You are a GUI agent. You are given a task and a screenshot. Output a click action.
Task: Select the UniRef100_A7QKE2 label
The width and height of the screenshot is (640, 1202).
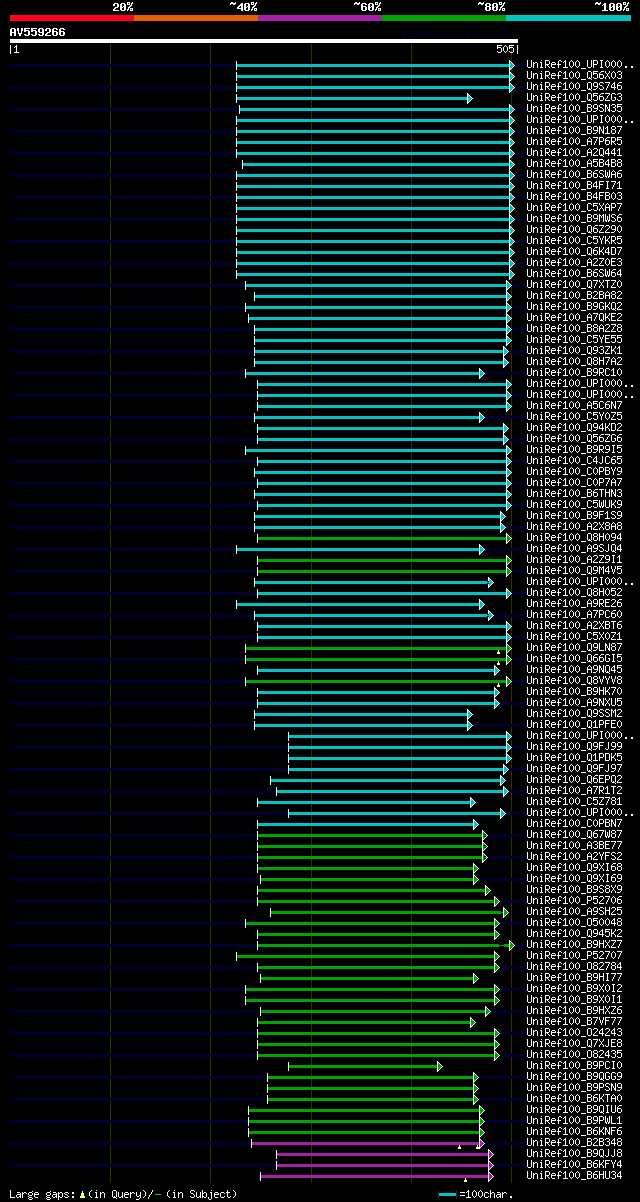tap(574, 317)
